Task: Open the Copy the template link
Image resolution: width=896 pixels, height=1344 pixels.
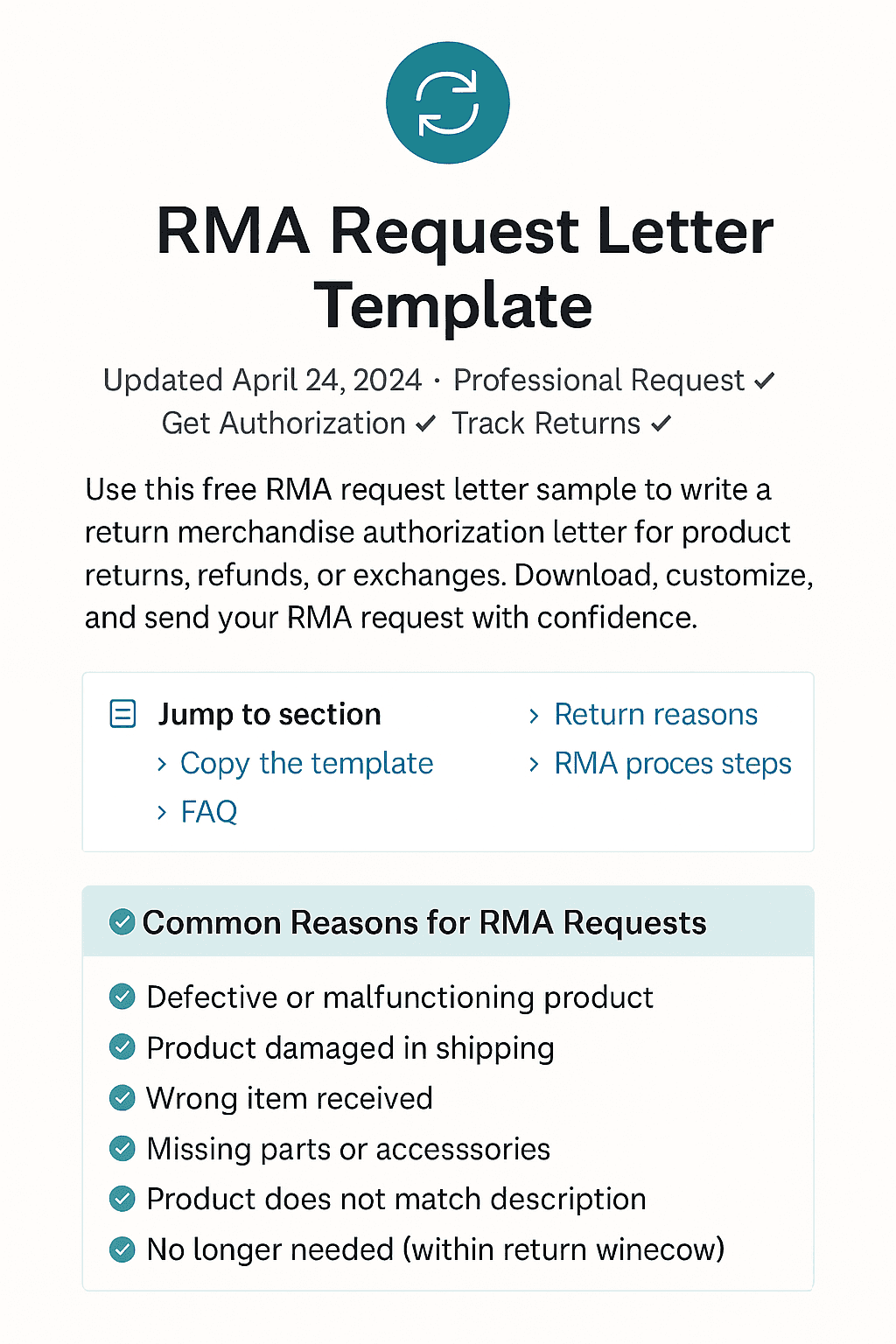Action: (306, 763)
